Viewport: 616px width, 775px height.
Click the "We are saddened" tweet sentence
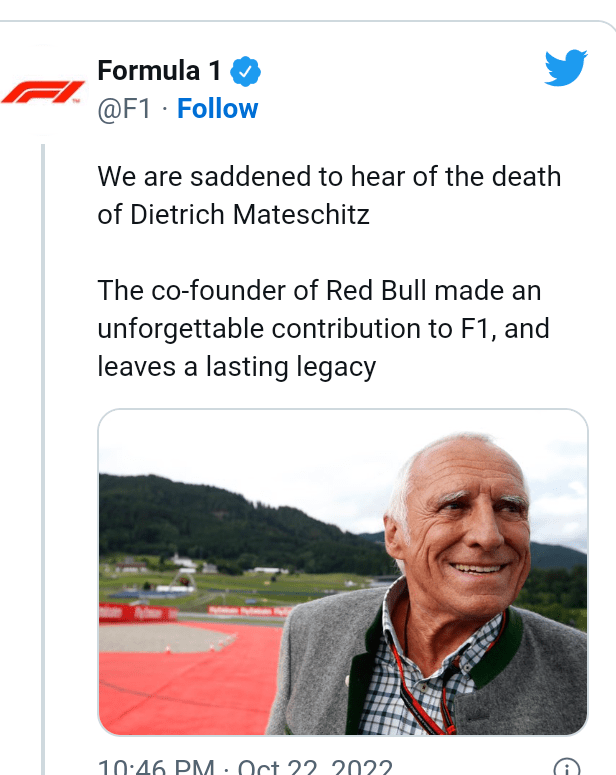point(329,177)
